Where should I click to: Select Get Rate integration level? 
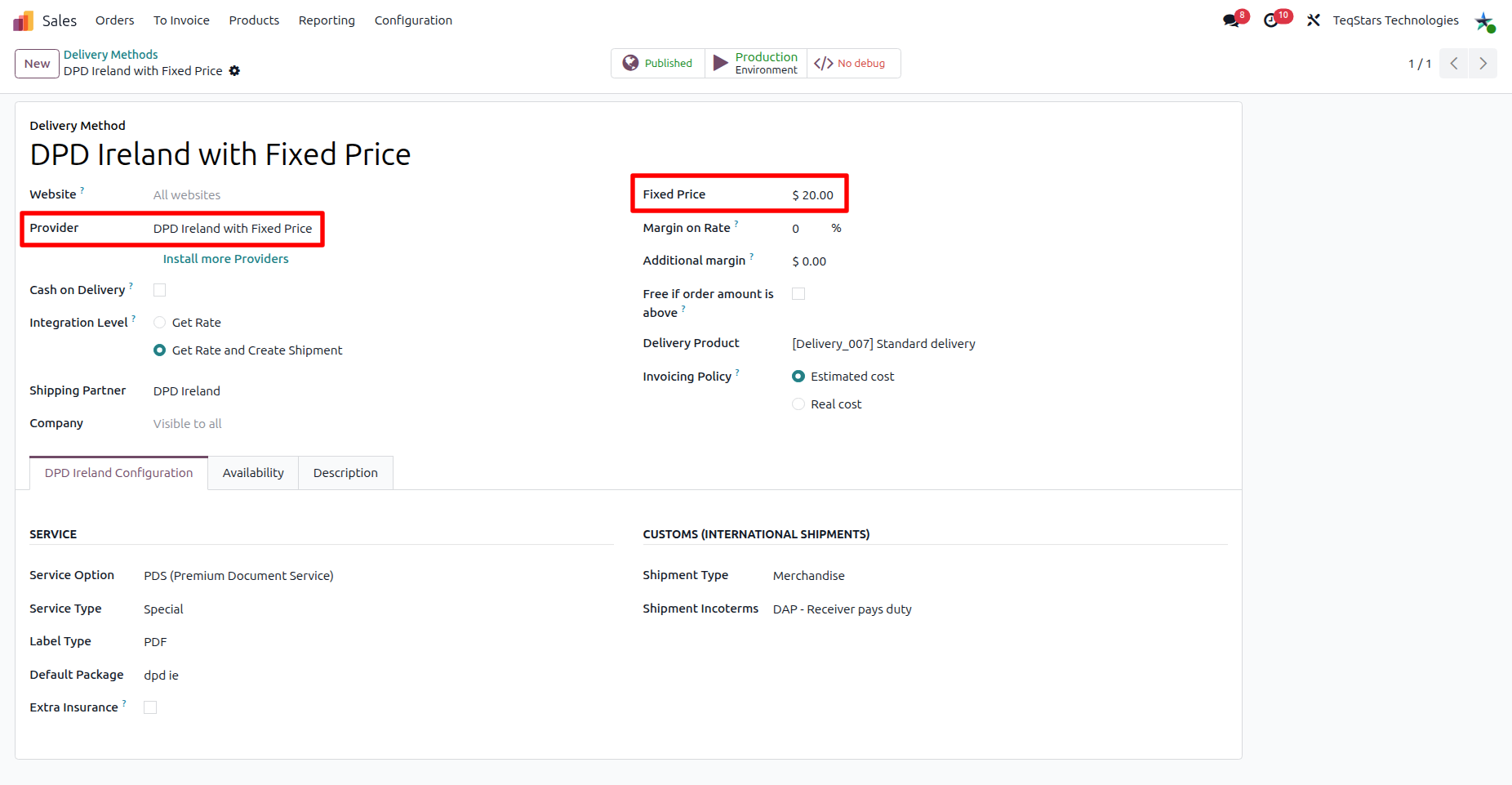point(160,323)
